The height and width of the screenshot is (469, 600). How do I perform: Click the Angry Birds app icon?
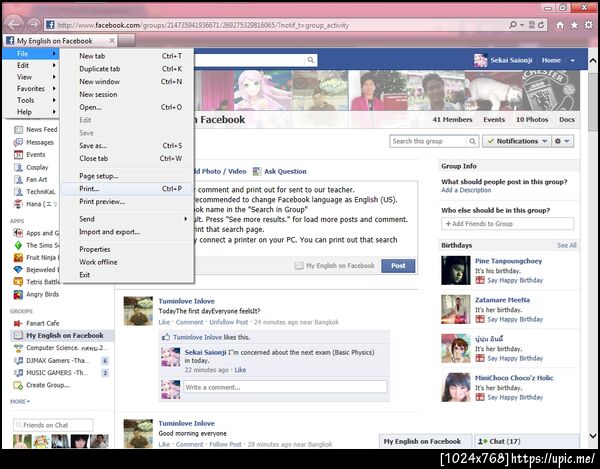point(18,294)
